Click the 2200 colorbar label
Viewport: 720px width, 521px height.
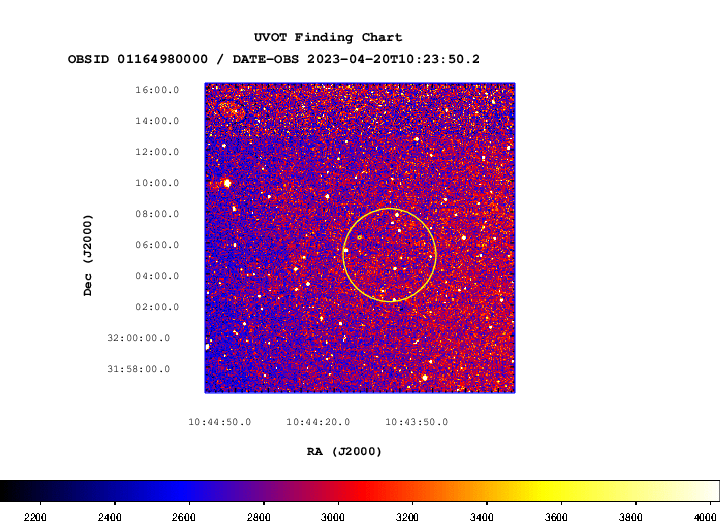[x=35, y=517]
